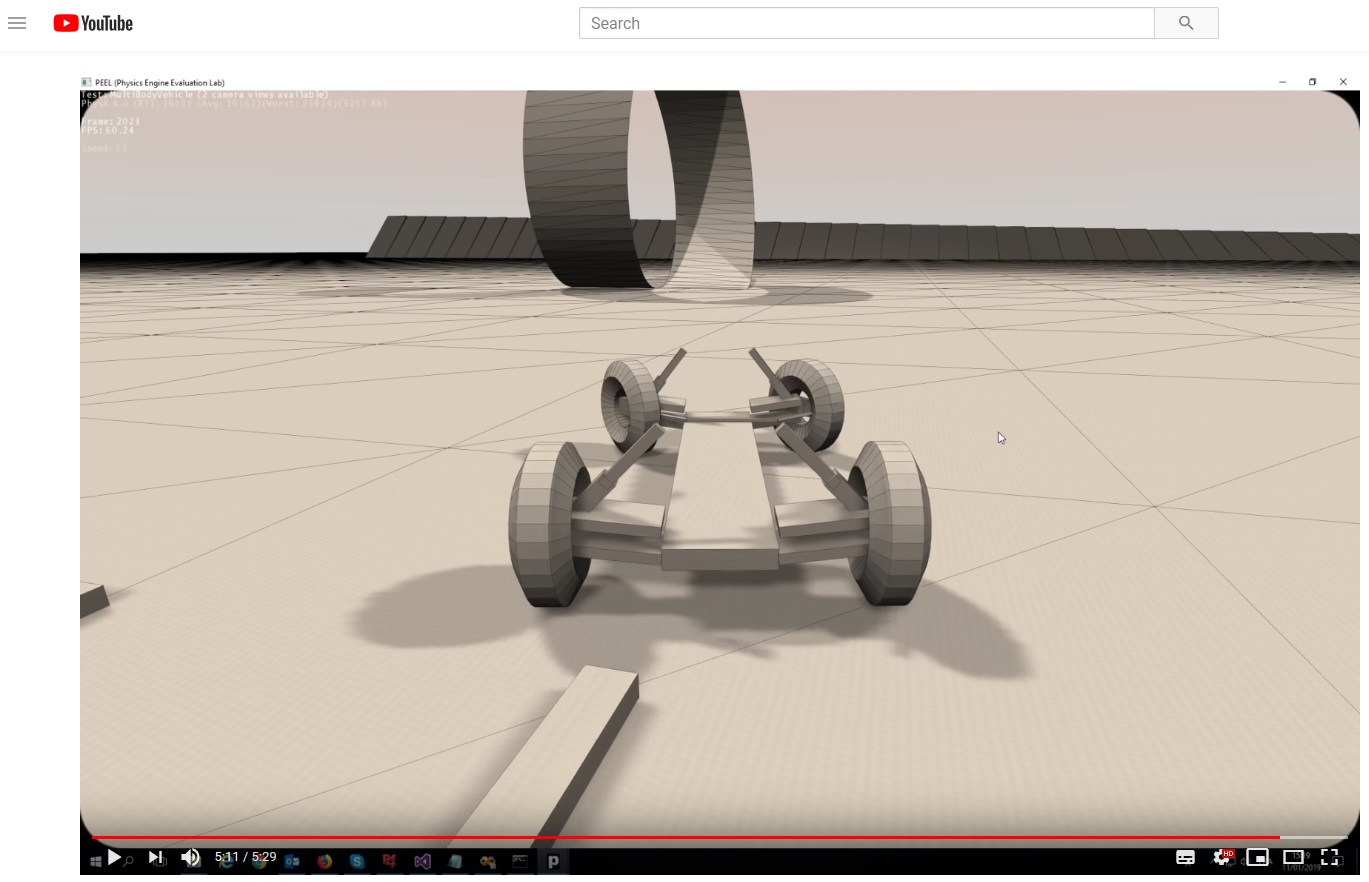Viewport: 1369px width, 882px height.
Task: Click the PEEL window title text
Action: click(x=160, y=83)
